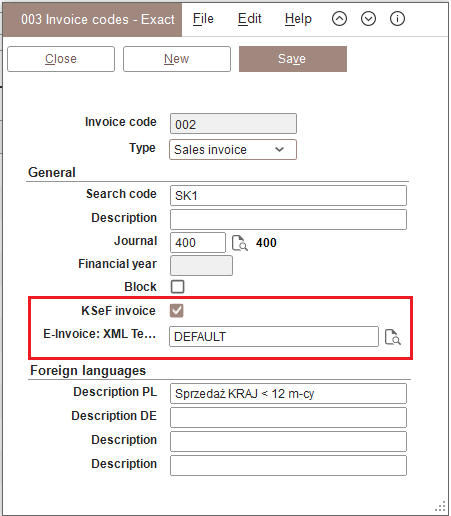Grab the window resize grip corner
Screen dimensions: 451x516
[x=440, y=506]
